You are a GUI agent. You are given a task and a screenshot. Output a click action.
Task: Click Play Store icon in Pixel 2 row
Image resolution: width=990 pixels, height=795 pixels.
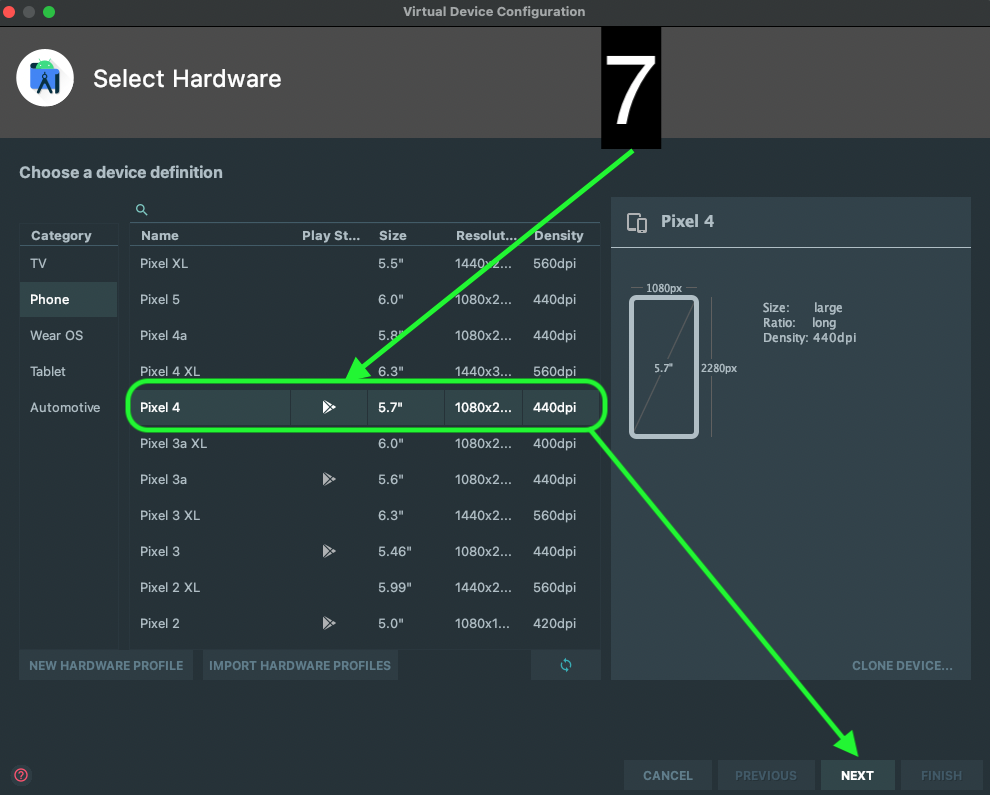328,624
